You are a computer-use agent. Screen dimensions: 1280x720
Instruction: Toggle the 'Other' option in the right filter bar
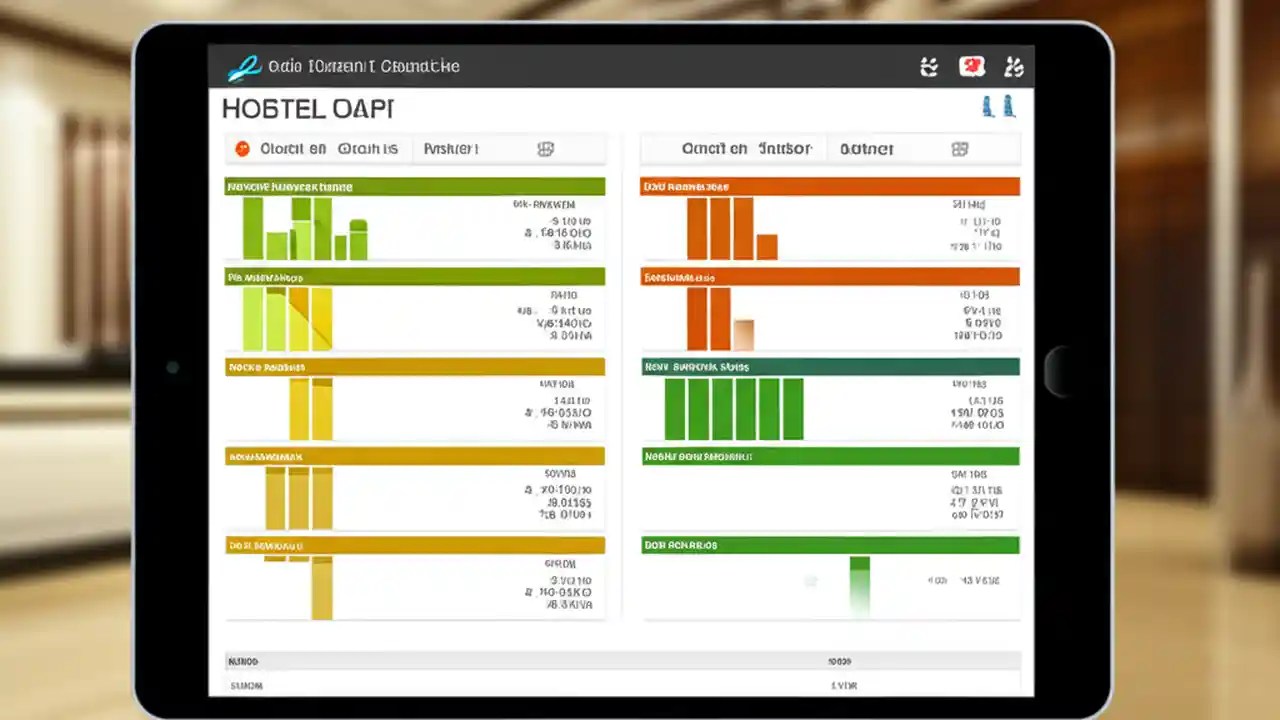(x=866, y=148)
